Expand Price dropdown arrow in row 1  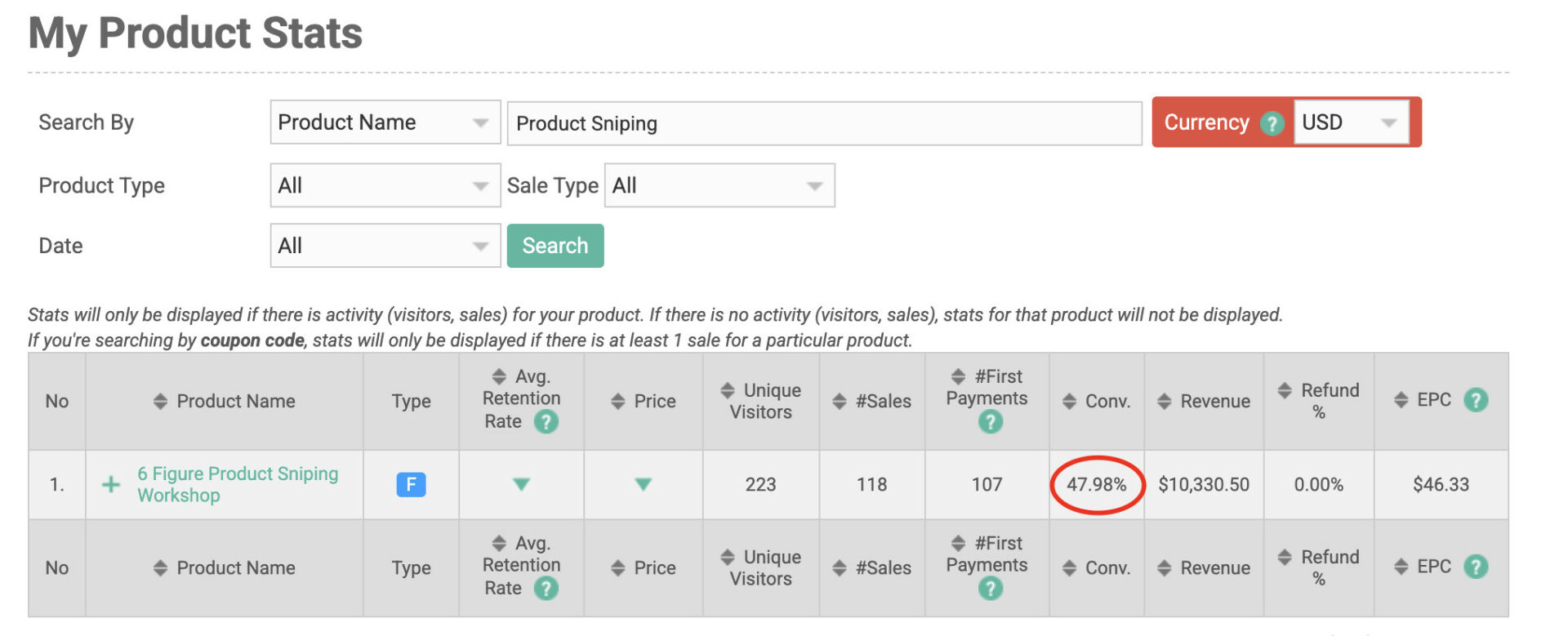tap(643, 485)
